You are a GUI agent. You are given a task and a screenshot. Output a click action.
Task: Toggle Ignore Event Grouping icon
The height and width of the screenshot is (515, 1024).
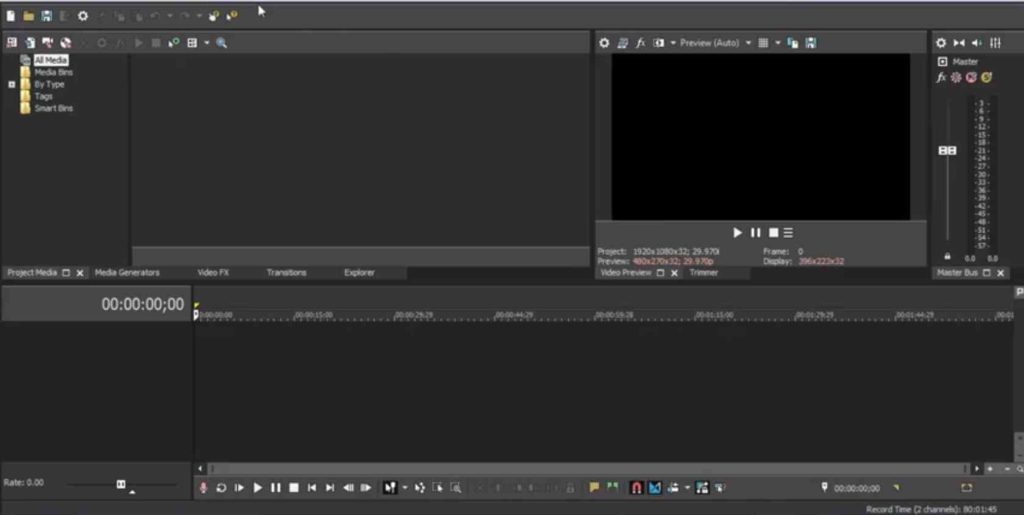point(720,488)
